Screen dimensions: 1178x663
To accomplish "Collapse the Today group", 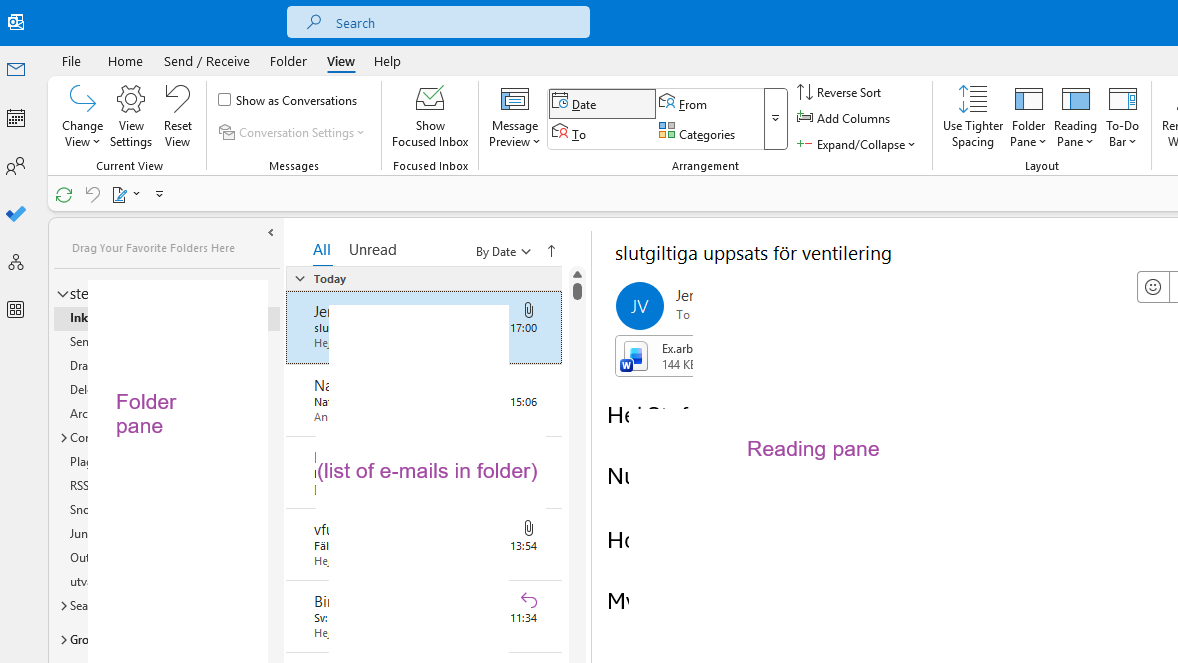I will pyautogui.click(x=300, y=279).
